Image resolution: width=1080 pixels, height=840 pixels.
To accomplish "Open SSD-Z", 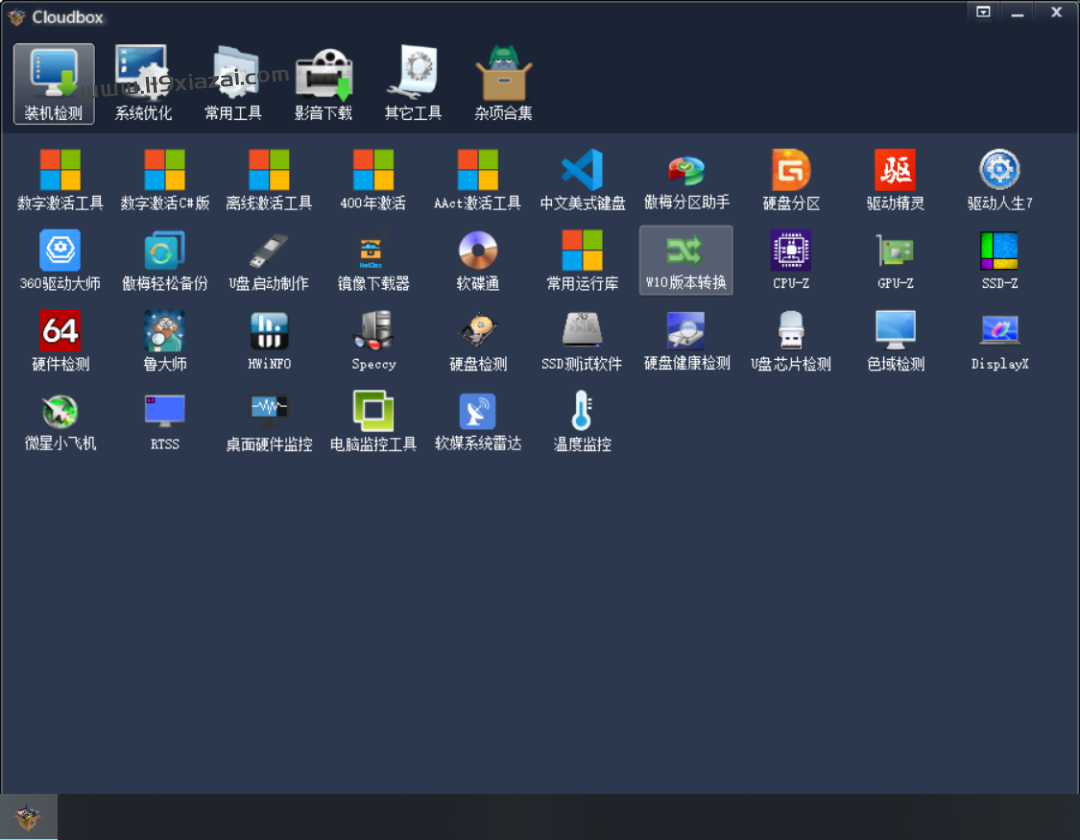I will pos(999,260).
